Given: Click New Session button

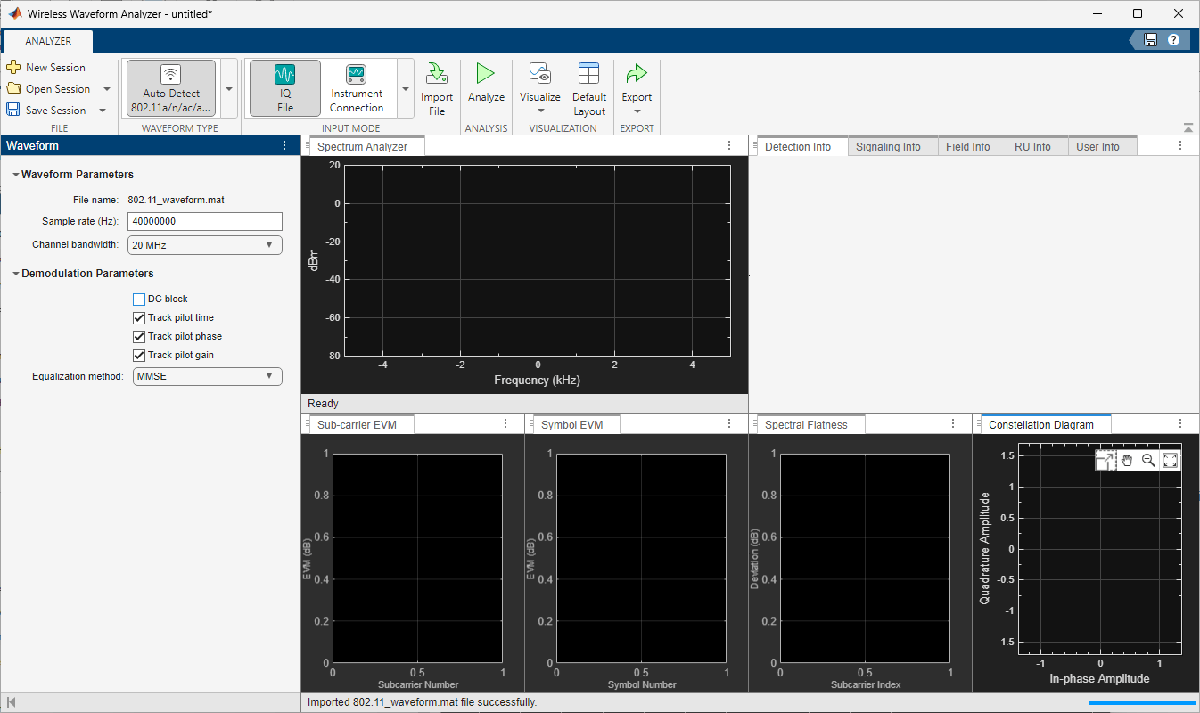Looking at the screenshot, I should [x=46, y=67].
